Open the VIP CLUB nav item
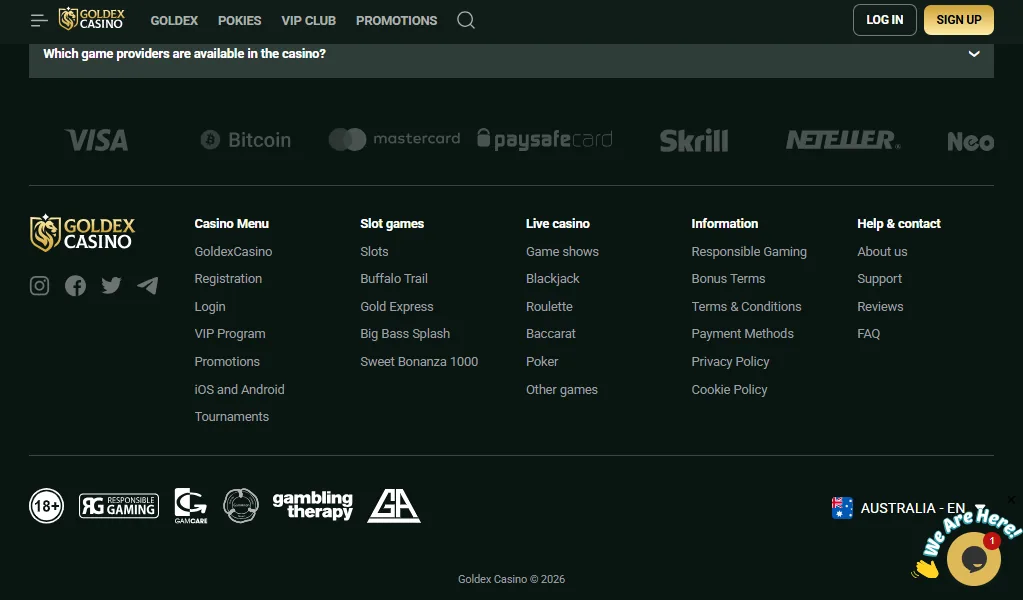Image resolution: width=1023 pixels, height=600 pixels. coord(309,20)
